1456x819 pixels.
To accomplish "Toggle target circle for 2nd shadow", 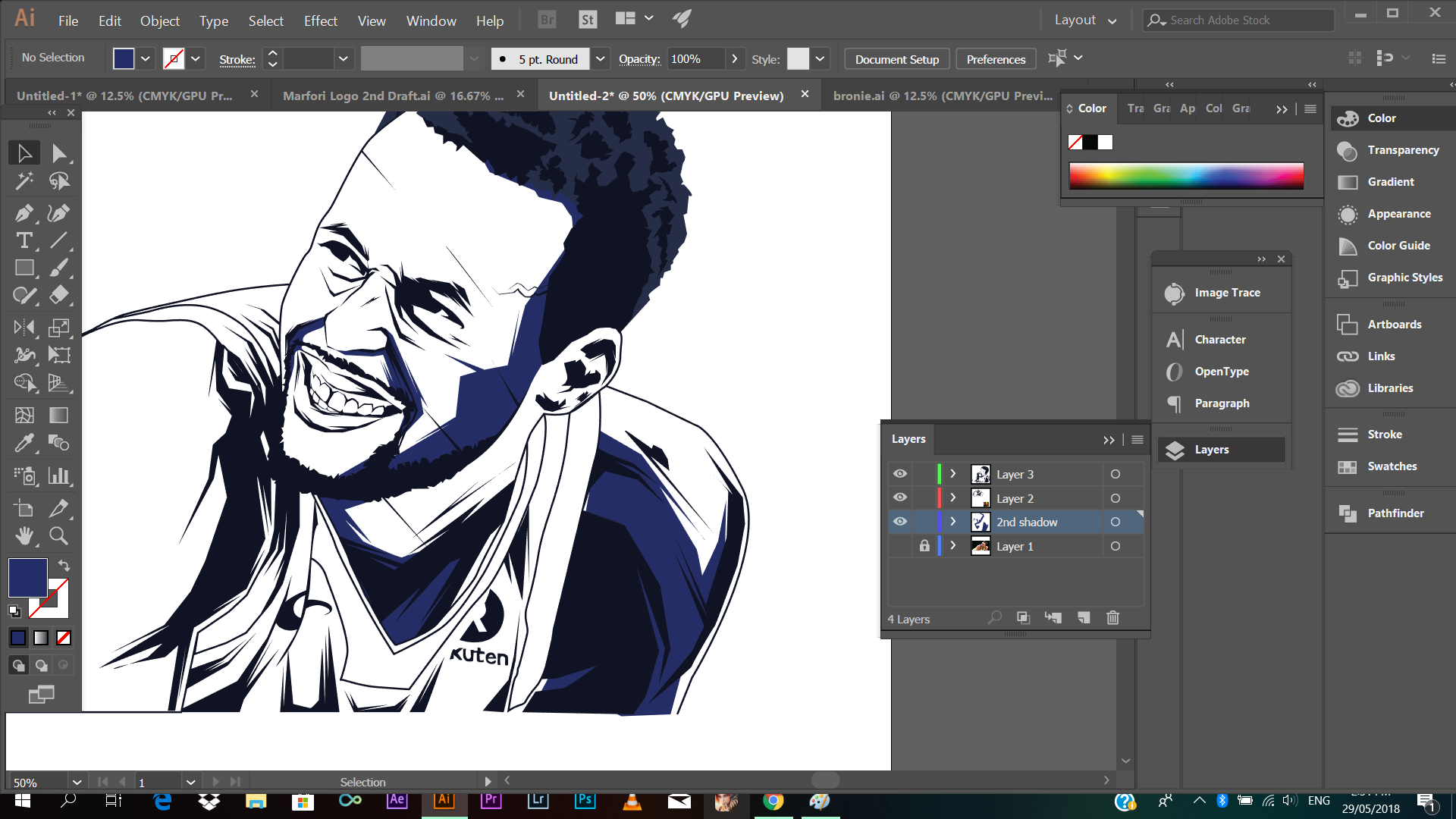I will click(x=1116, y=522).
